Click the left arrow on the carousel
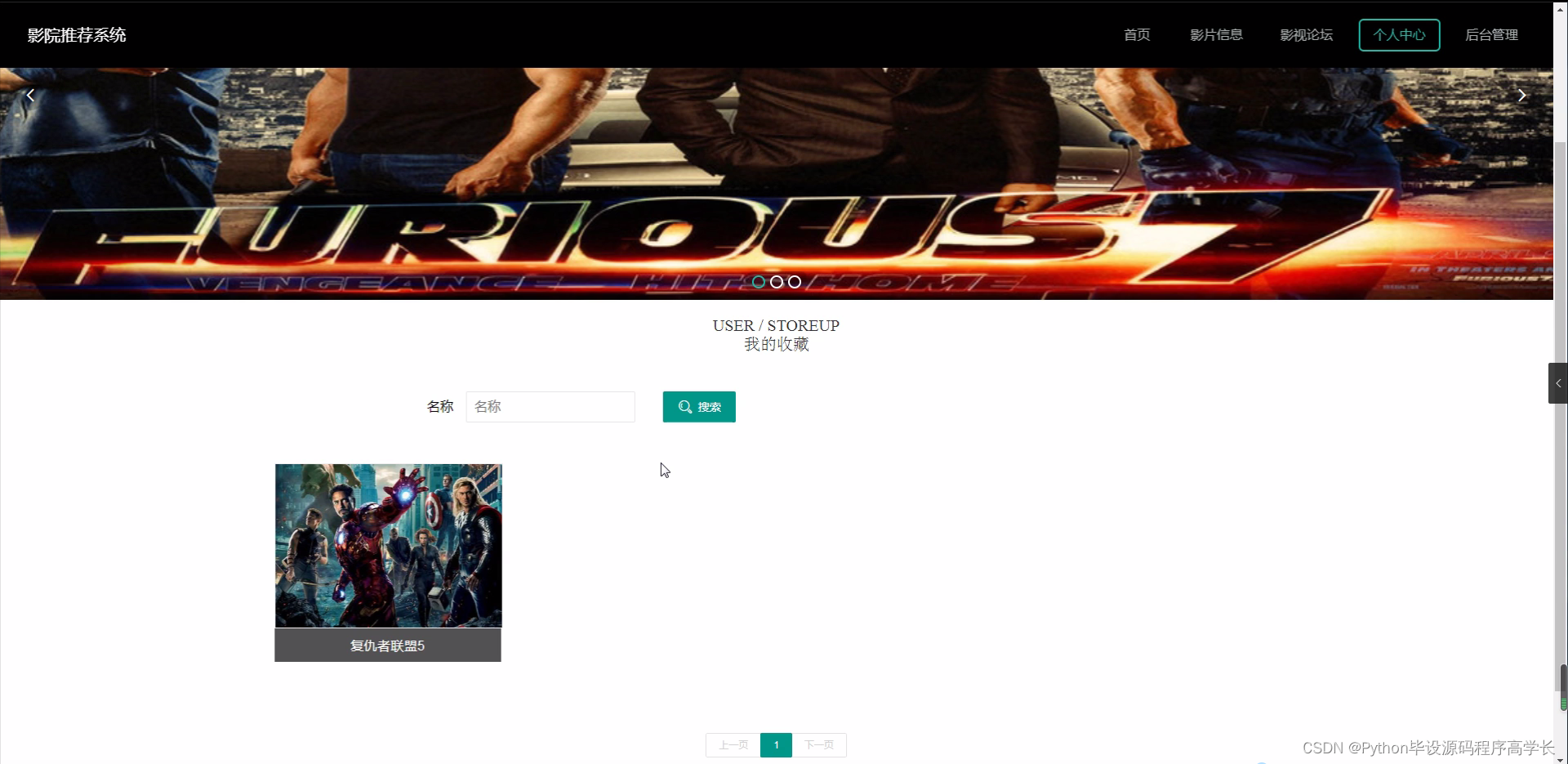The width and height of the screenshot is (1568, 764). pos(30,95)
